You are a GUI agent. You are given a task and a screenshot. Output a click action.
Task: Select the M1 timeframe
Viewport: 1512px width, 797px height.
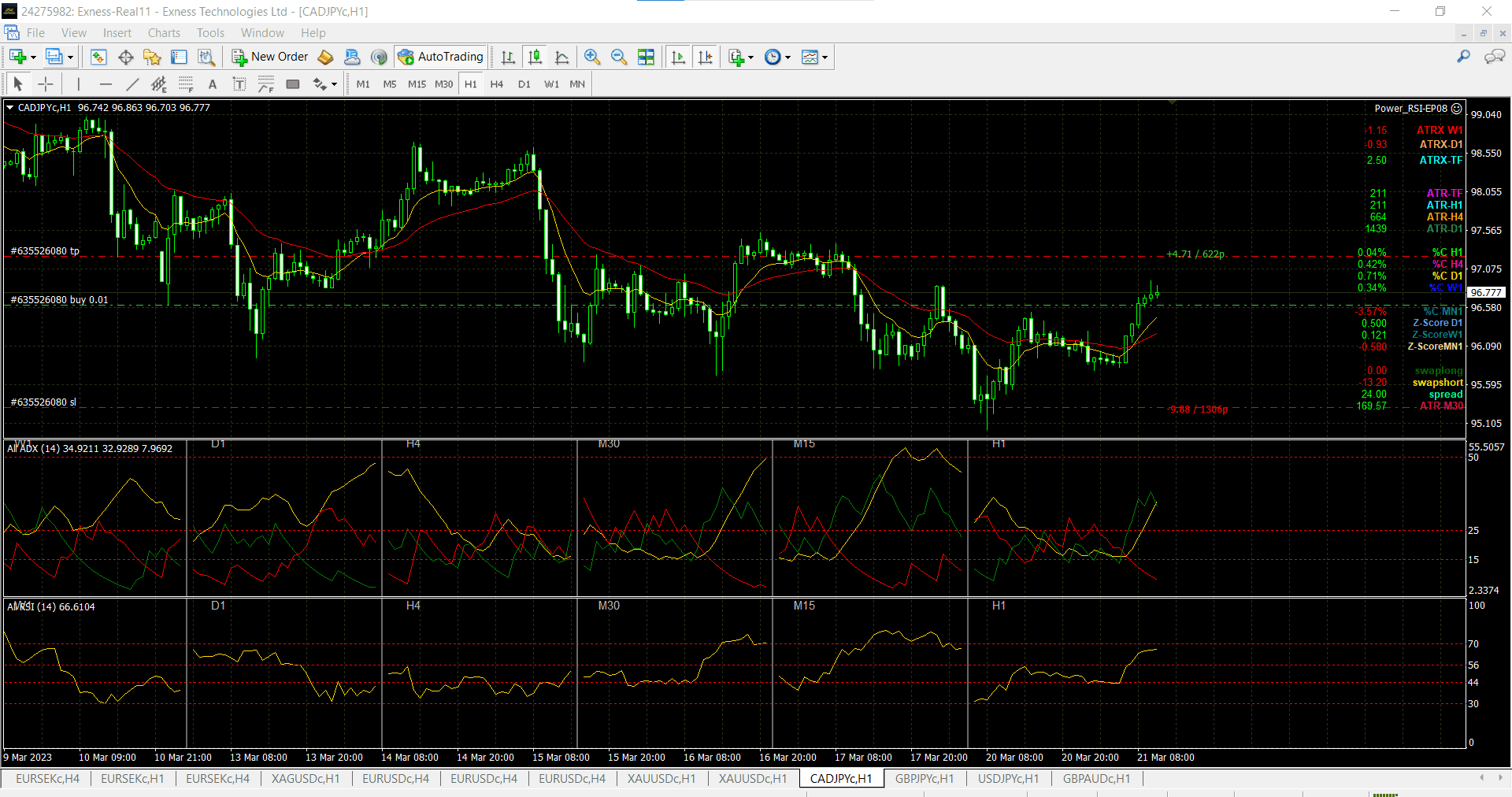point(363,84)
